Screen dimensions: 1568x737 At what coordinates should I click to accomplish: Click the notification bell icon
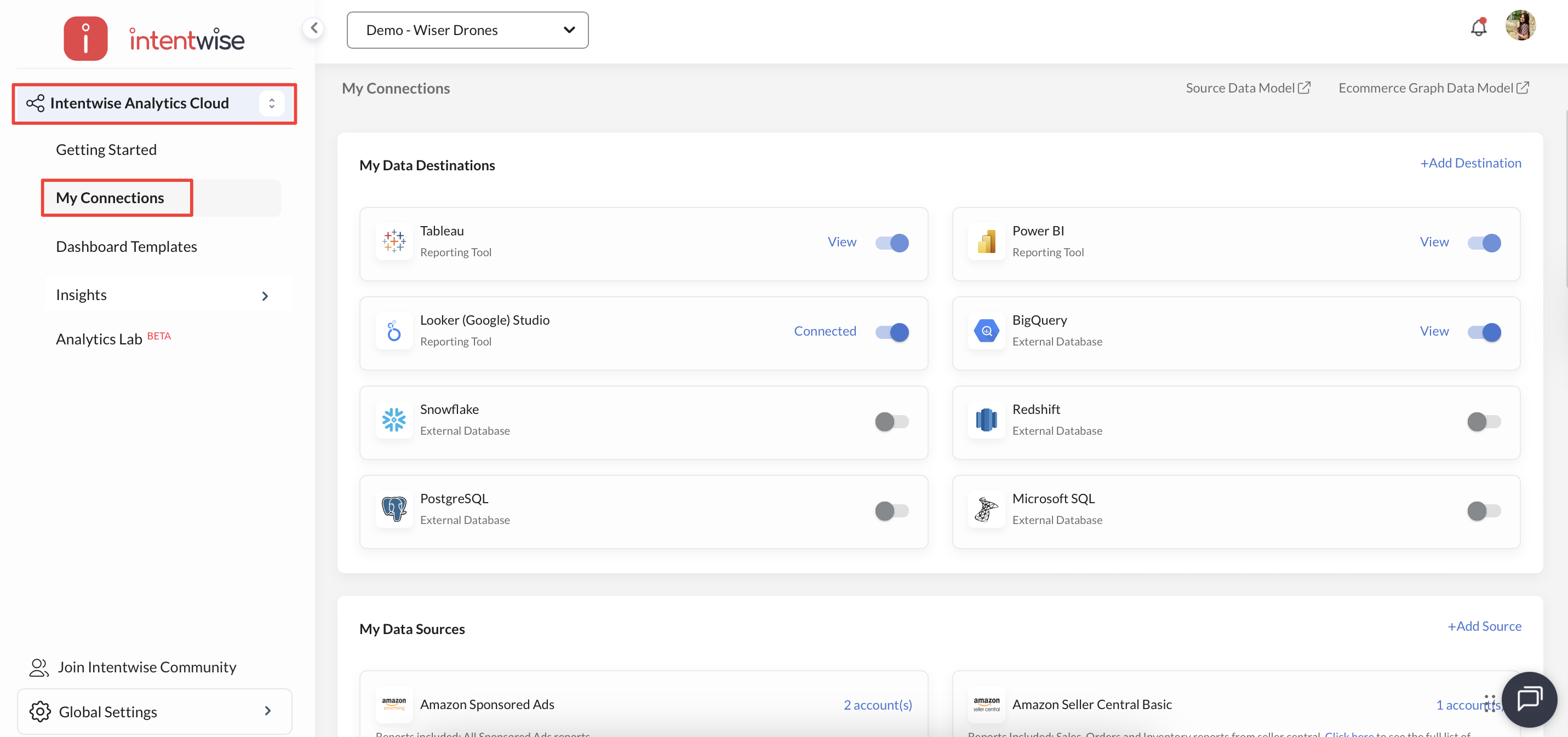pos(1478,27)
